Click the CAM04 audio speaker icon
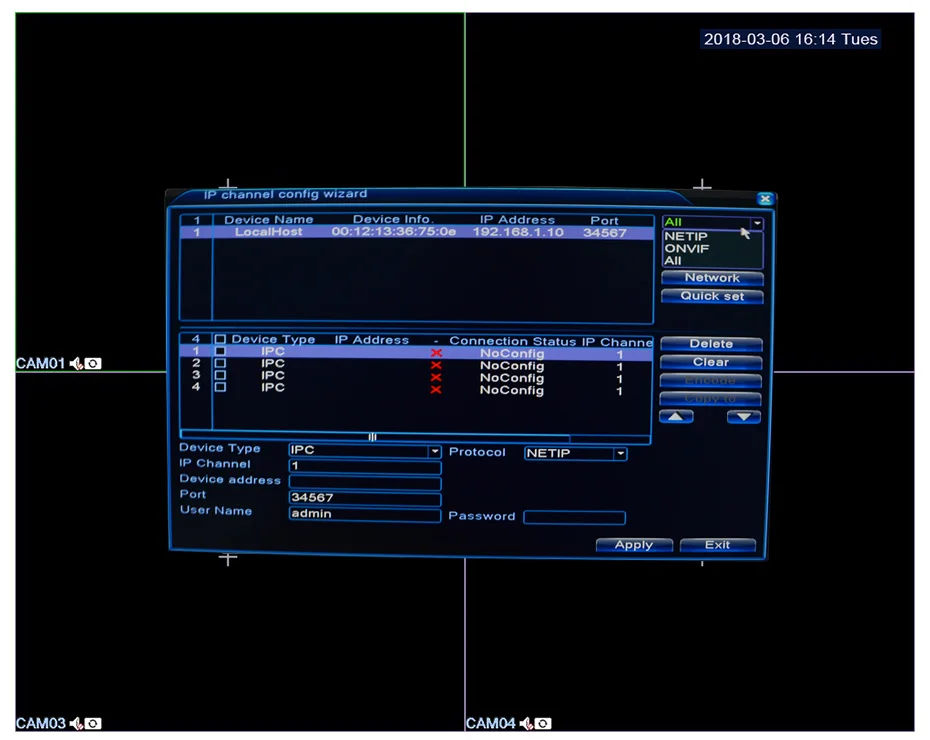Viewport: 930px width, 740px height. (x=526, y=723)
